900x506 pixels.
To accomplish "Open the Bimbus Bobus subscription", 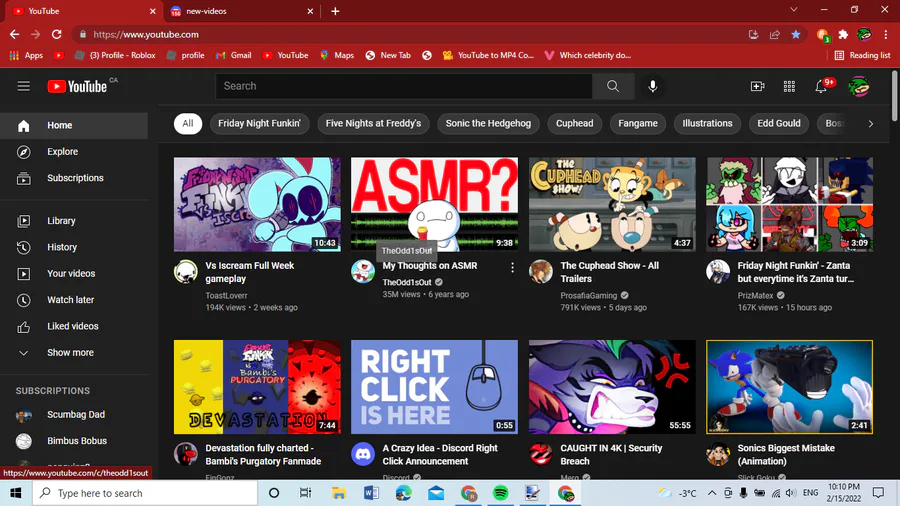I will coord(74,441).
